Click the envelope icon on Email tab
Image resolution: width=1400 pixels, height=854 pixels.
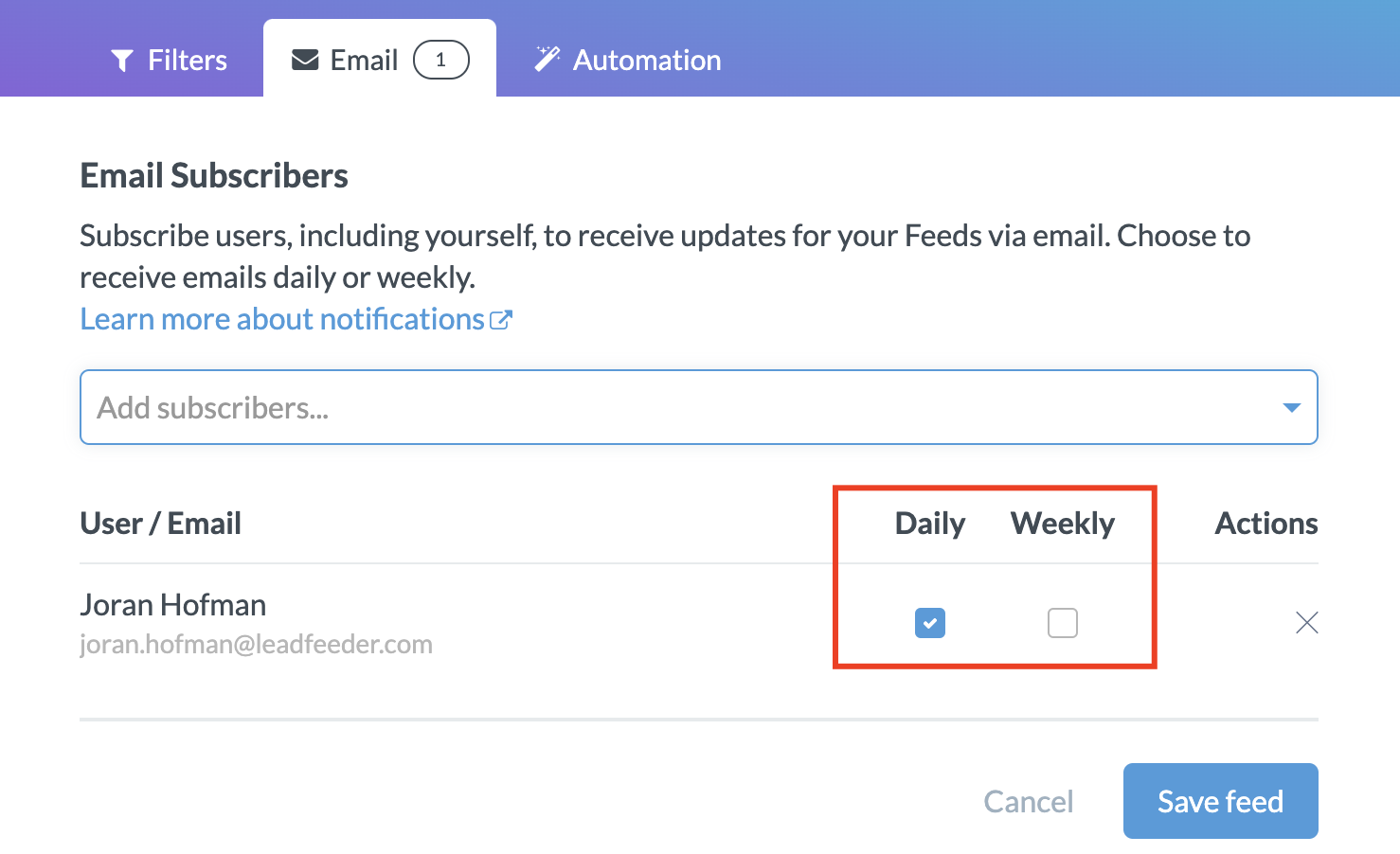coord(305,61)
